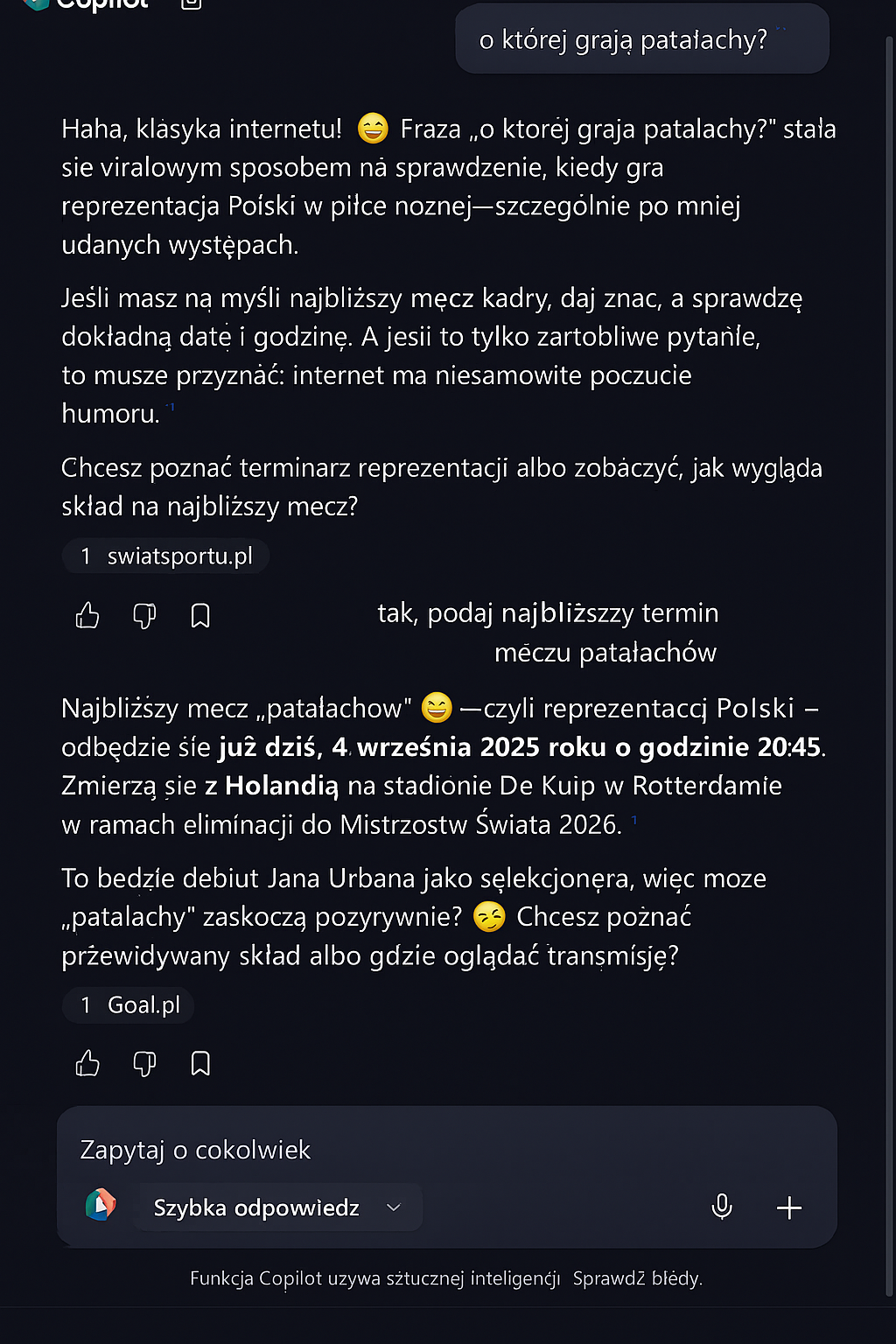
Task: Click the icon beside the Copilot title
Action: coord(191,3)
